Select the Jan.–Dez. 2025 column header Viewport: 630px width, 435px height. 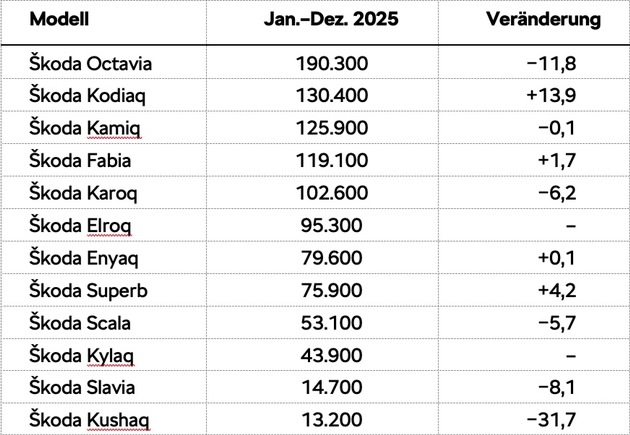click(333, 20)
